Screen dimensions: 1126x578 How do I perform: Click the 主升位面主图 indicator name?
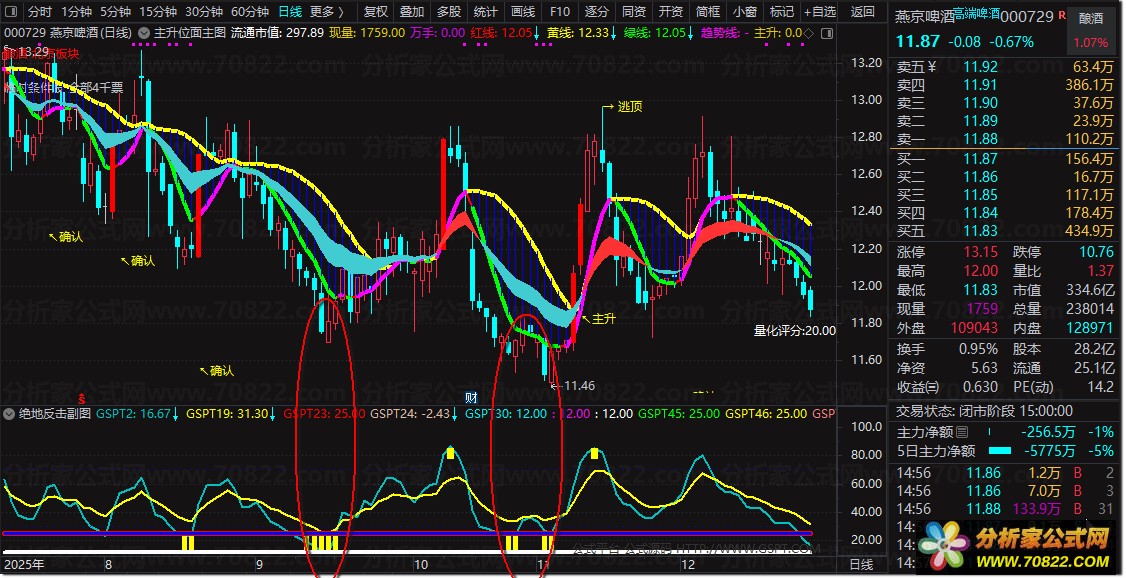[190, 33]
